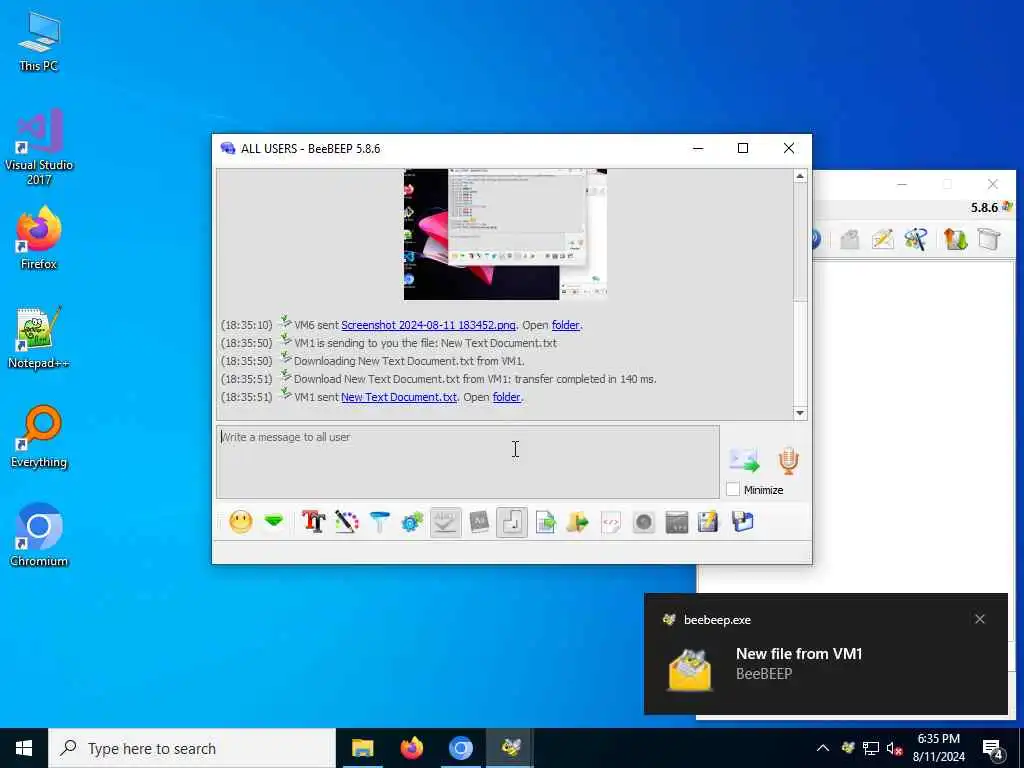Open file transfers up-down arrows icon in back window

pyautogui.click(x=955, y=239)
